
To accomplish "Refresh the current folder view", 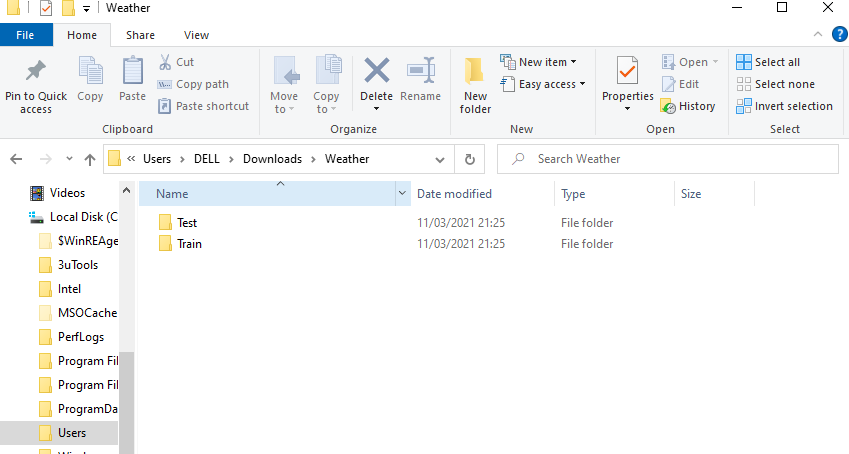I will 469,159.
